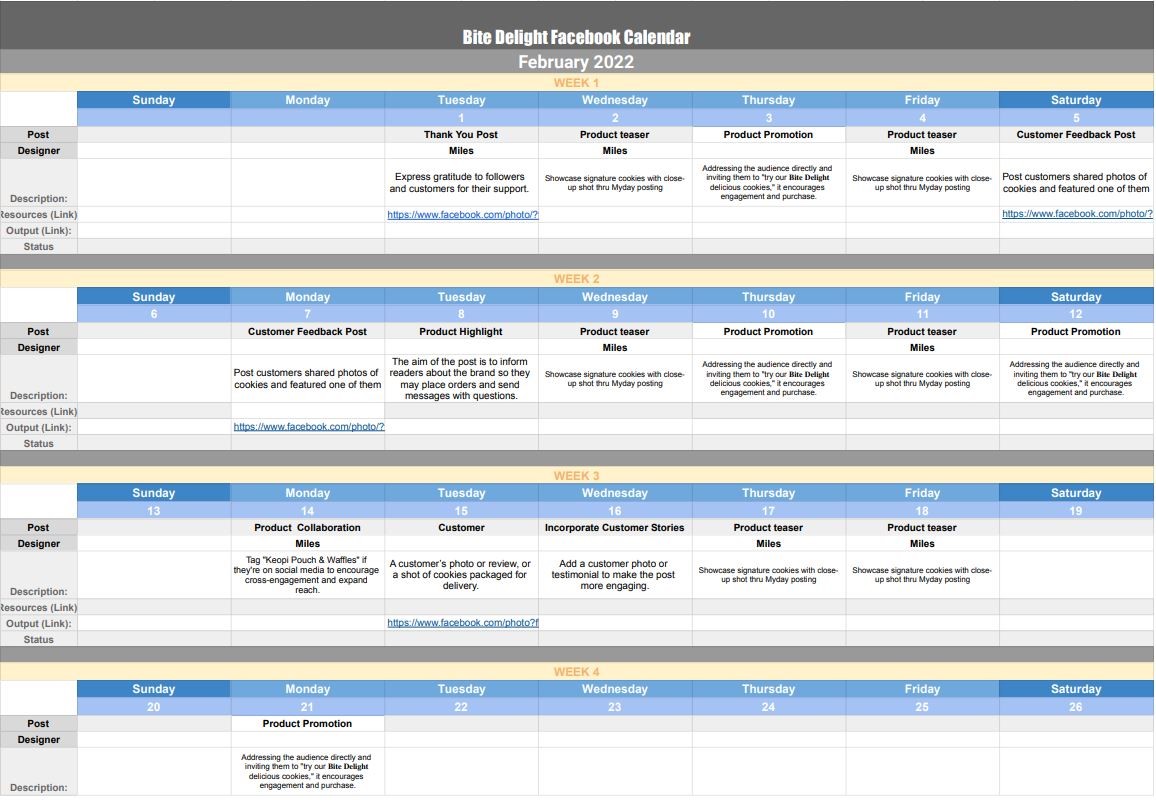
Task: Click the date cell numbered 25
Action: [x=922, y=706]
